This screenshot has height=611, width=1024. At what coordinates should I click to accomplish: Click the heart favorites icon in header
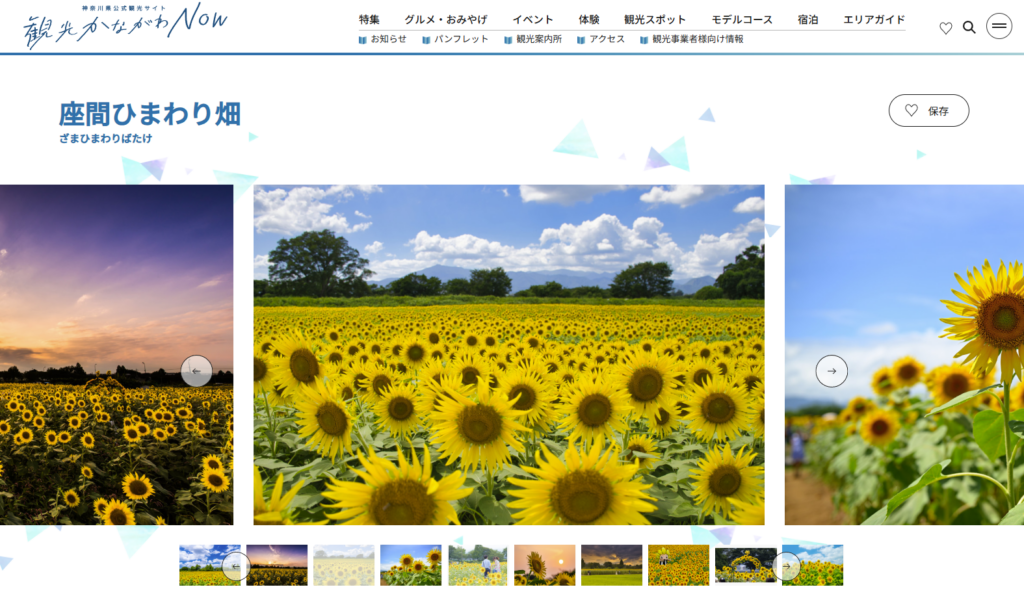945,28
